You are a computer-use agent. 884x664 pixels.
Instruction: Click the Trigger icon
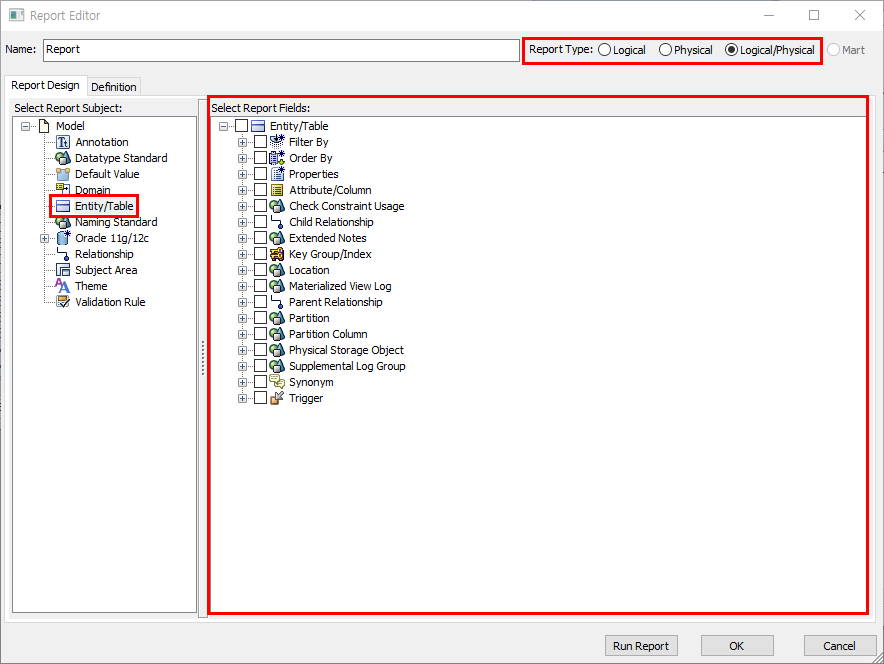click(277, 398)
